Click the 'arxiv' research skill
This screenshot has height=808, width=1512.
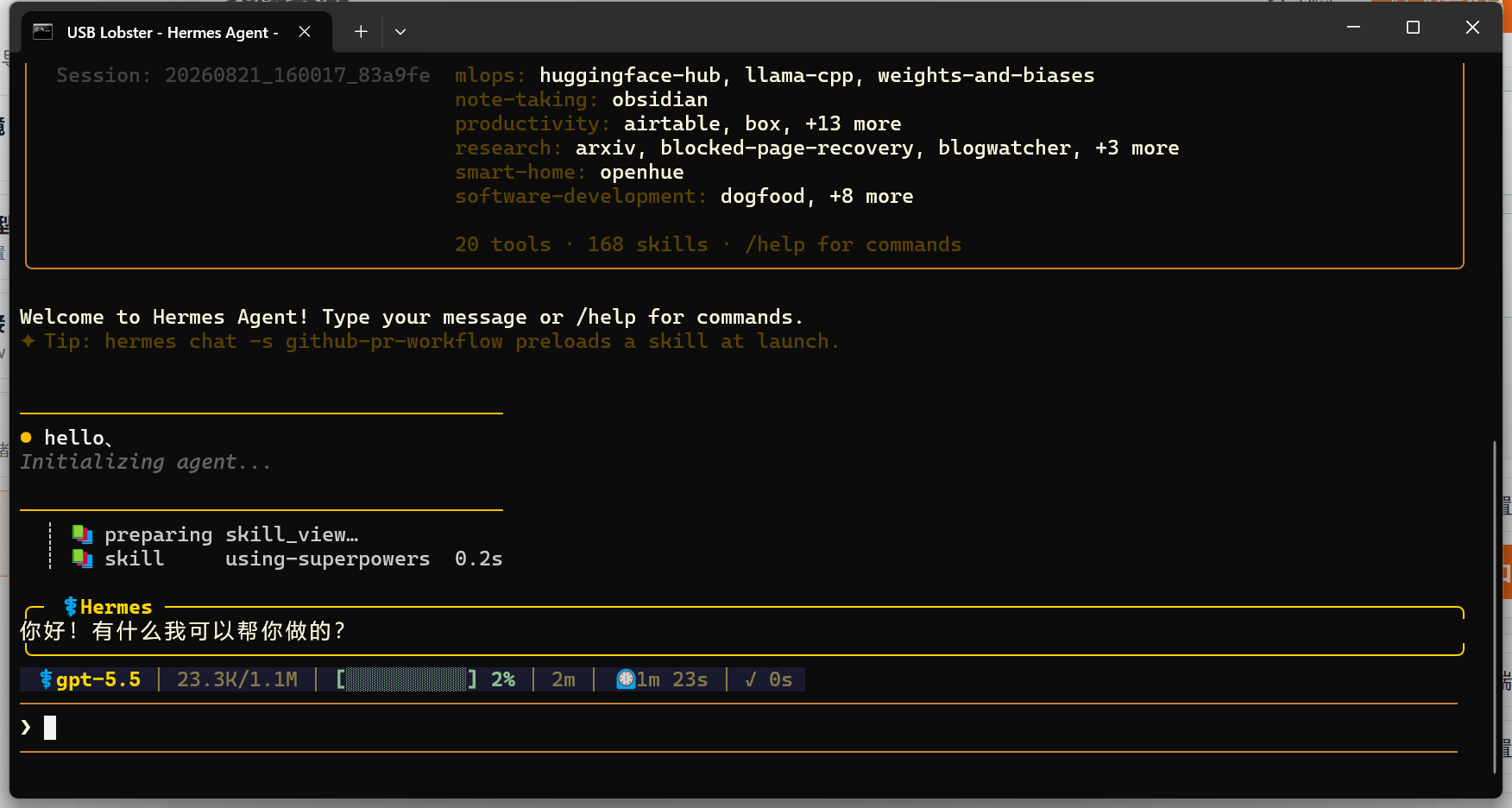pos(606,148)
